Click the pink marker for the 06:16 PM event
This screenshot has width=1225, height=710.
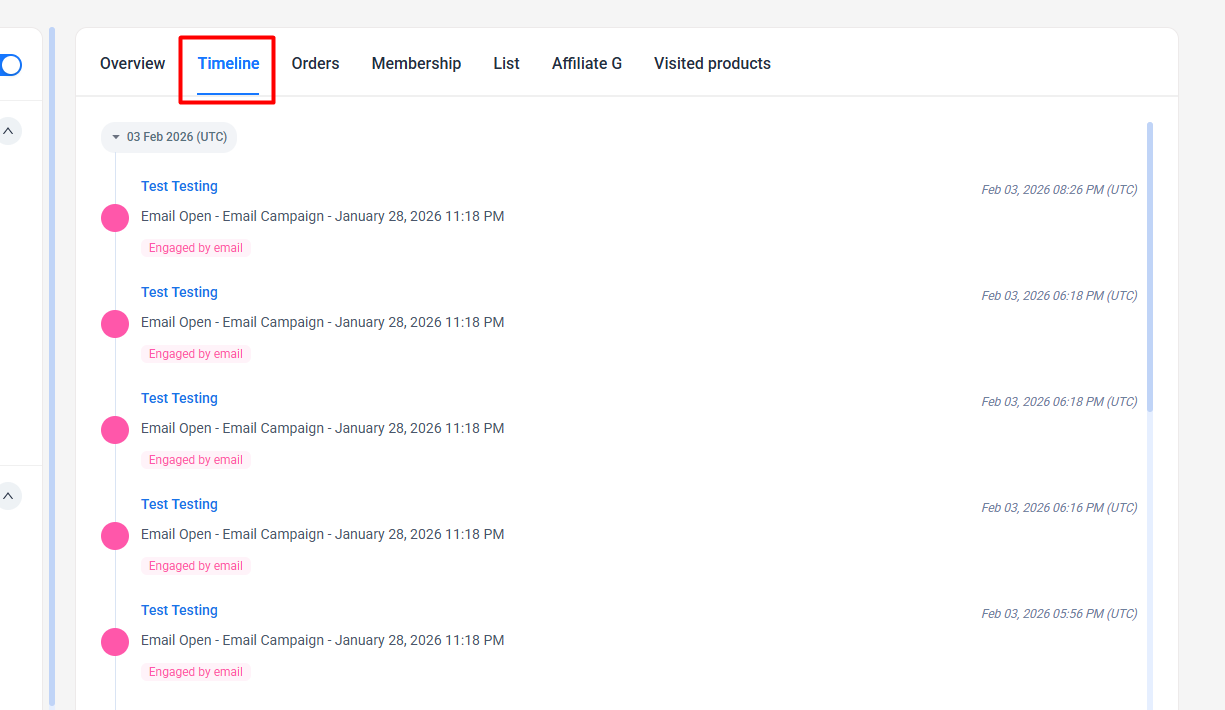coord(115,536)
